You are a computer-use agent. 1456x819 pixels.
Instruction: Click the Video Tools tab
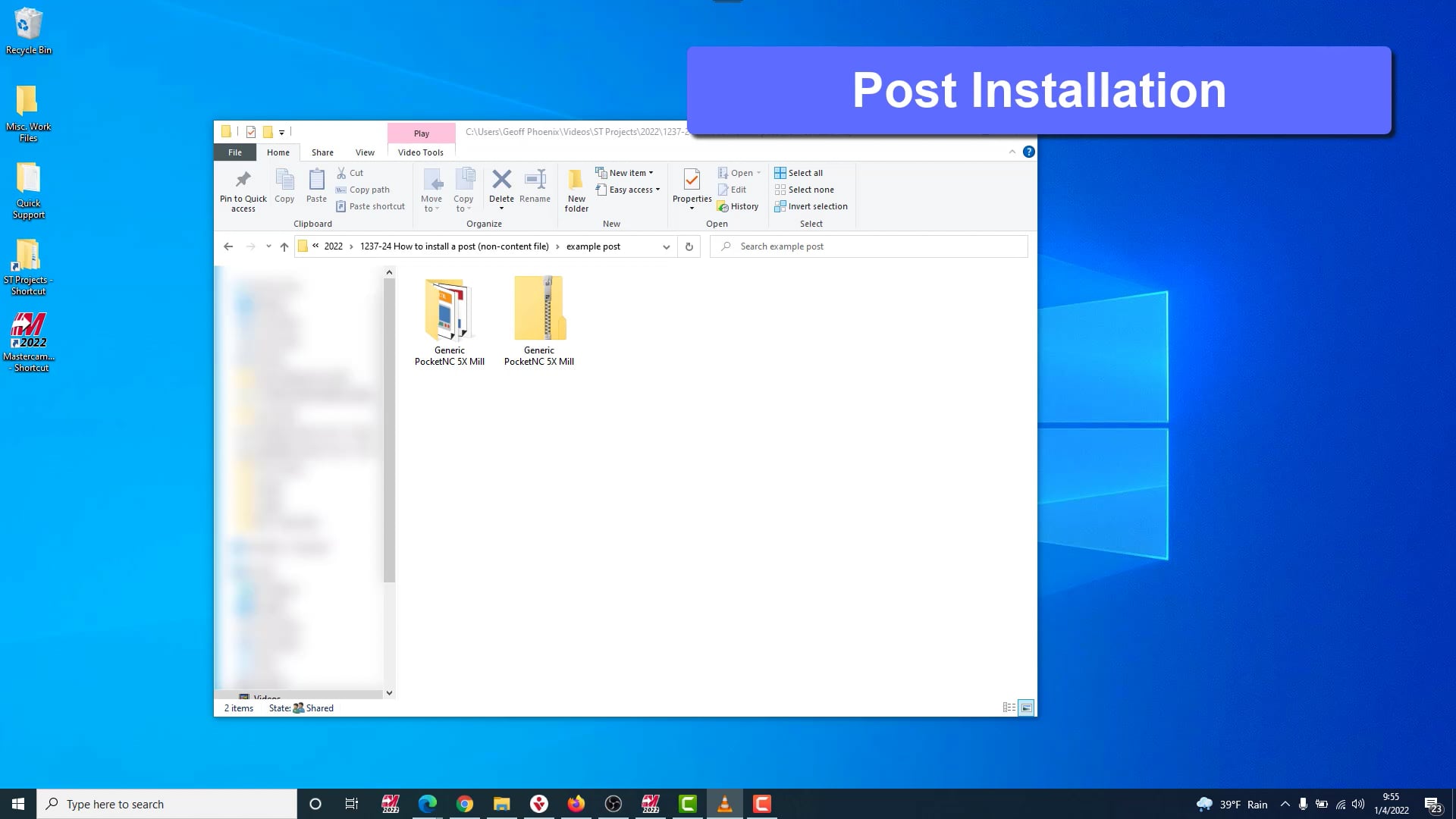[x=420, y=151]
